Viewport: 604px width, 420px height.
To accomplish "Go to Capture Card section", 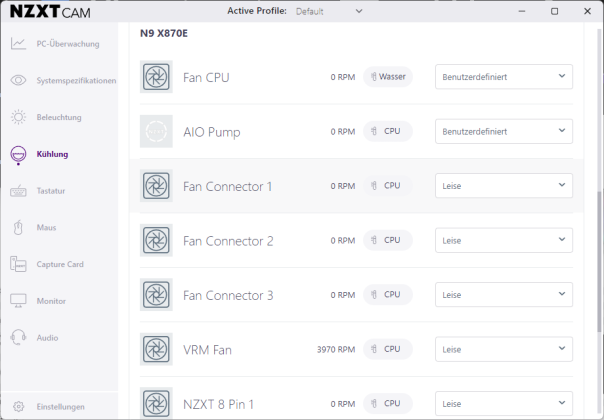I will coord(58,264).
